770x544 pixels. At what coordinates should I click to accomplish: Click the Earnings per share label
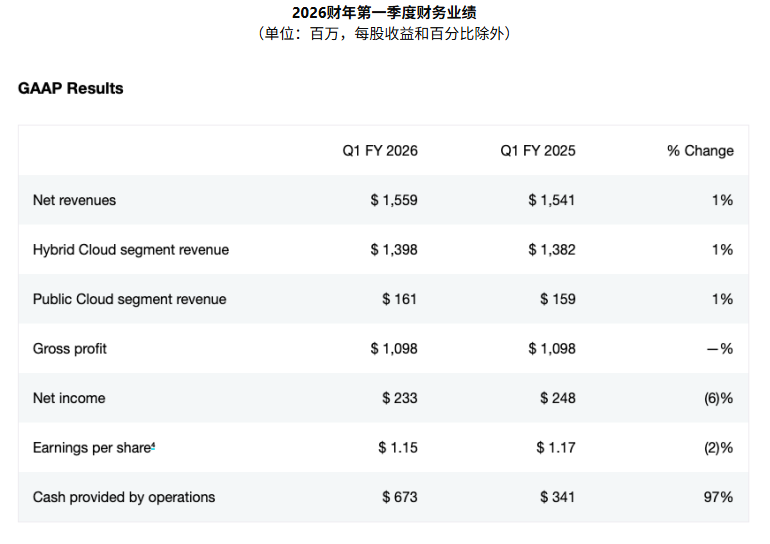click(x=90, y=448)
